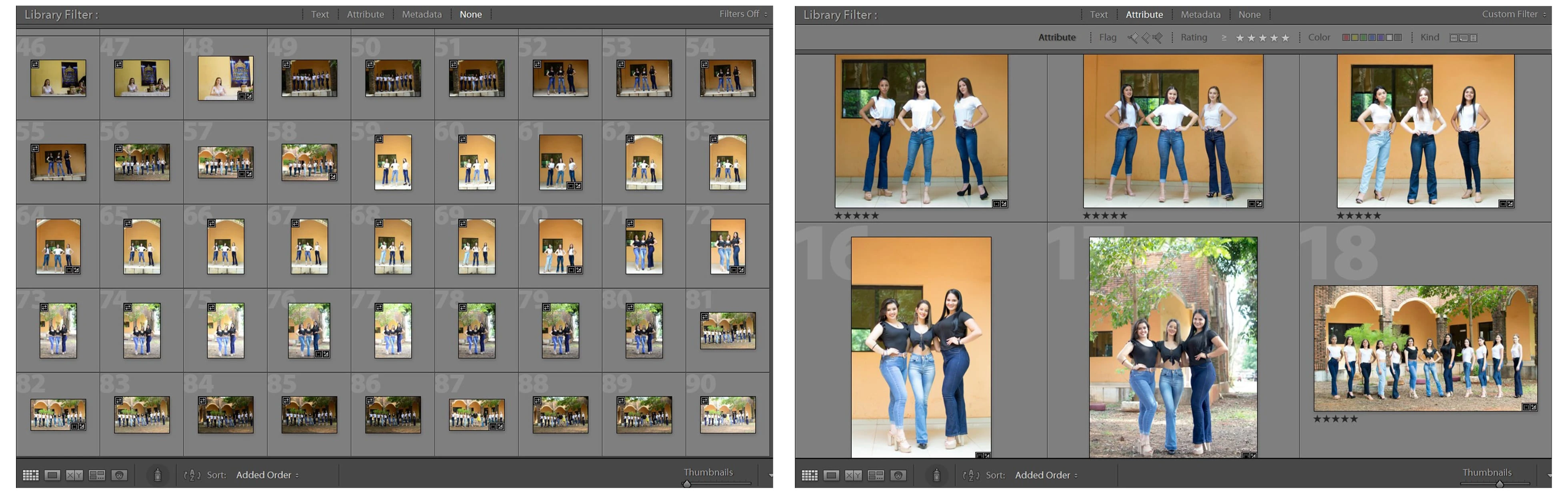Image resolution: width=1568 pixels, height=494 pixels.
Task: Select the Text filter tab on right
Action: (1098, 15)
